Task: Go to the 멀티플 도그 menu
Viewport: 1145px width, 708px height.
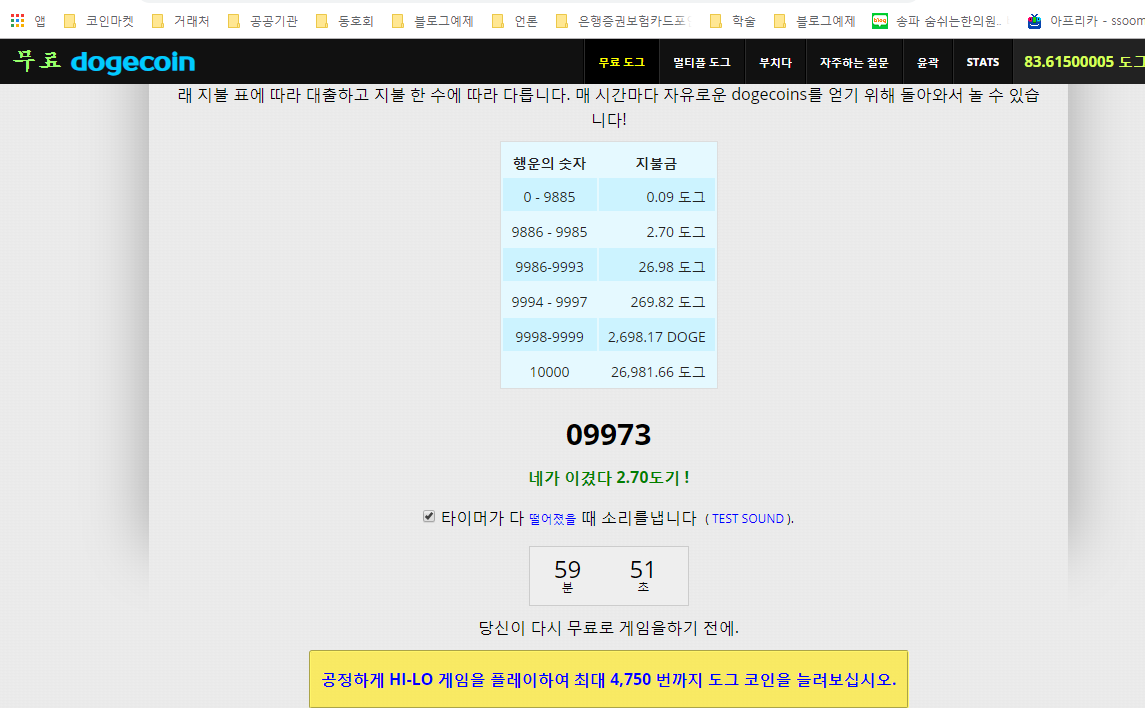Action: [702, 62]
